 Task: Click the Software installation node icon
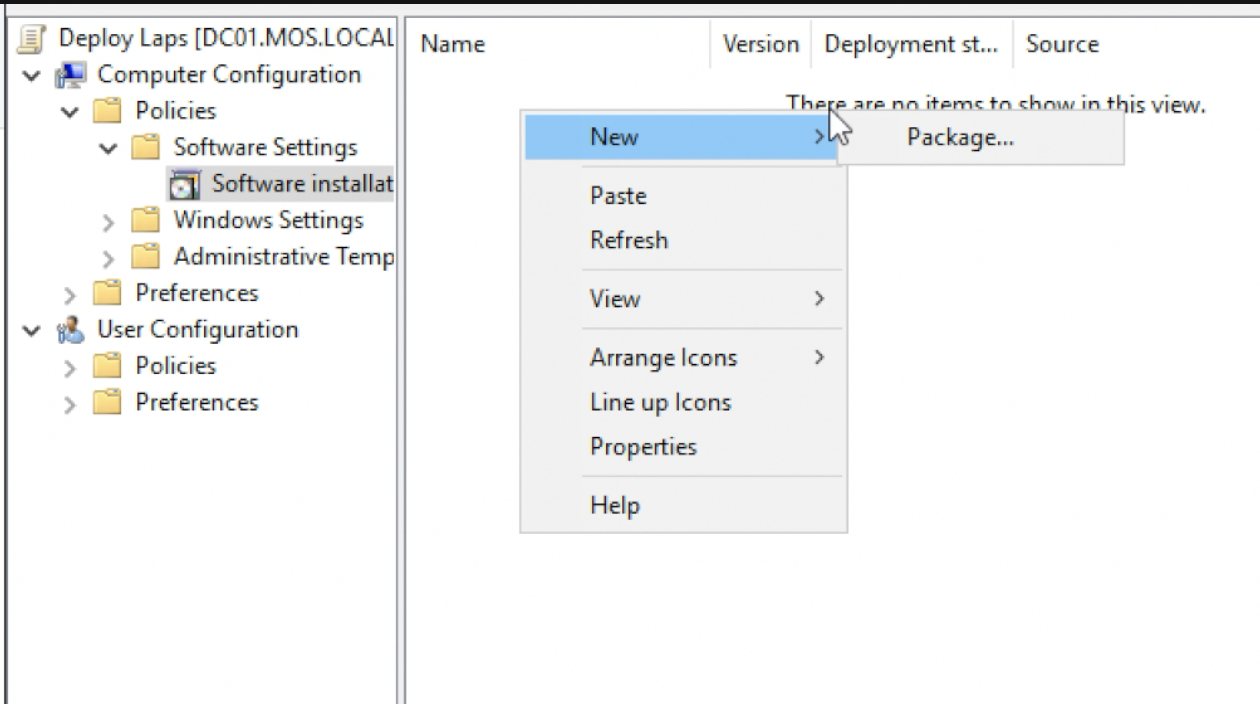tap(185, 185)
